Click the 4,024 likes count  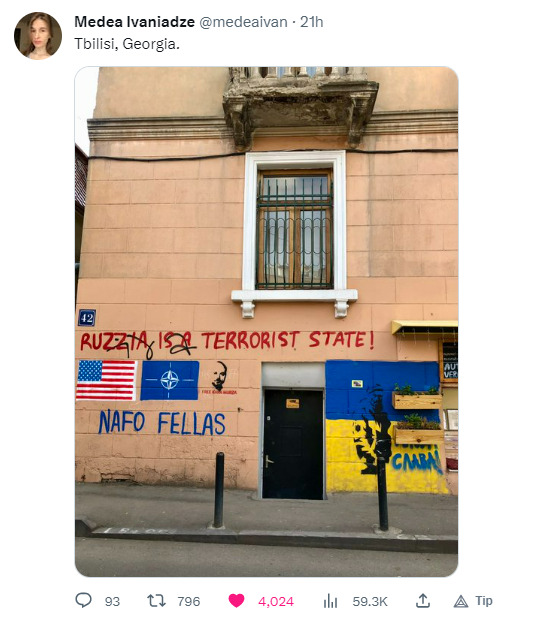pyautogui.click(x=276, y=601)
